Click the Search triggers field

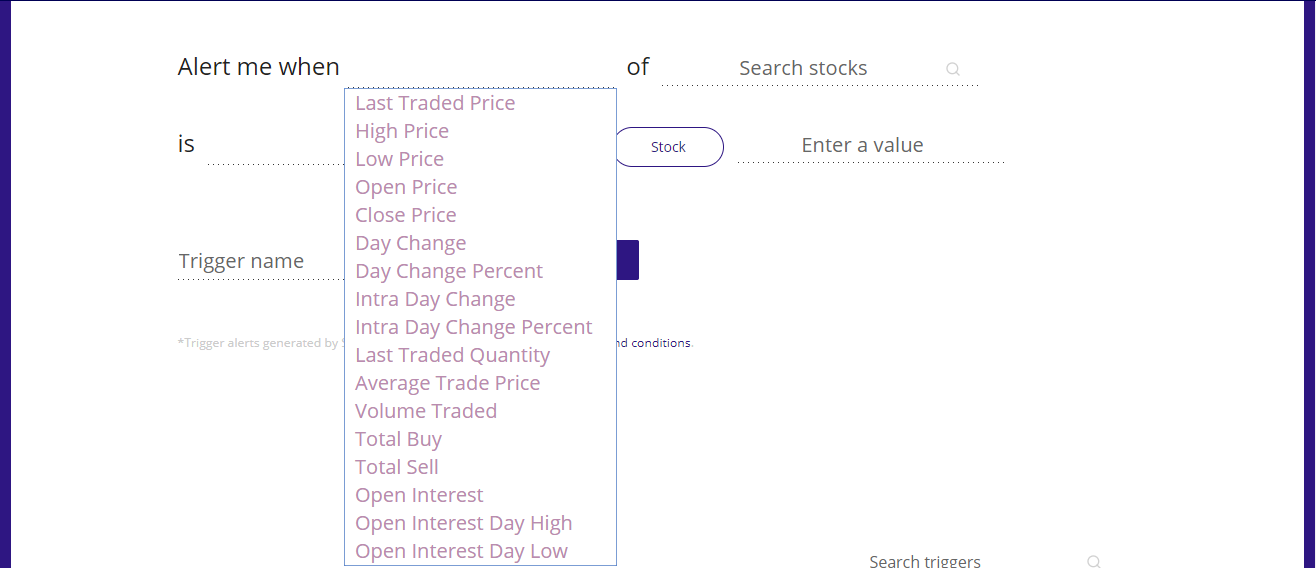[975, 561]
